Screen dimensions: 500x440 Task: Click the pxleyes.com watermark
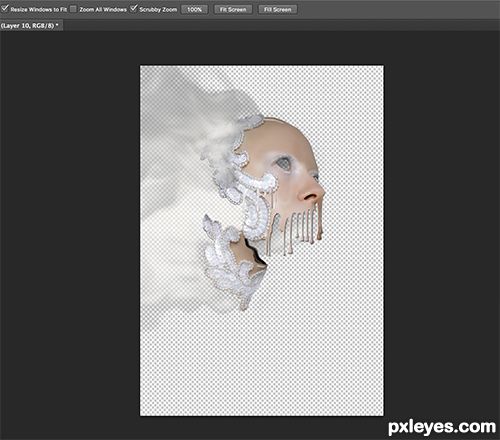point(442,427)
